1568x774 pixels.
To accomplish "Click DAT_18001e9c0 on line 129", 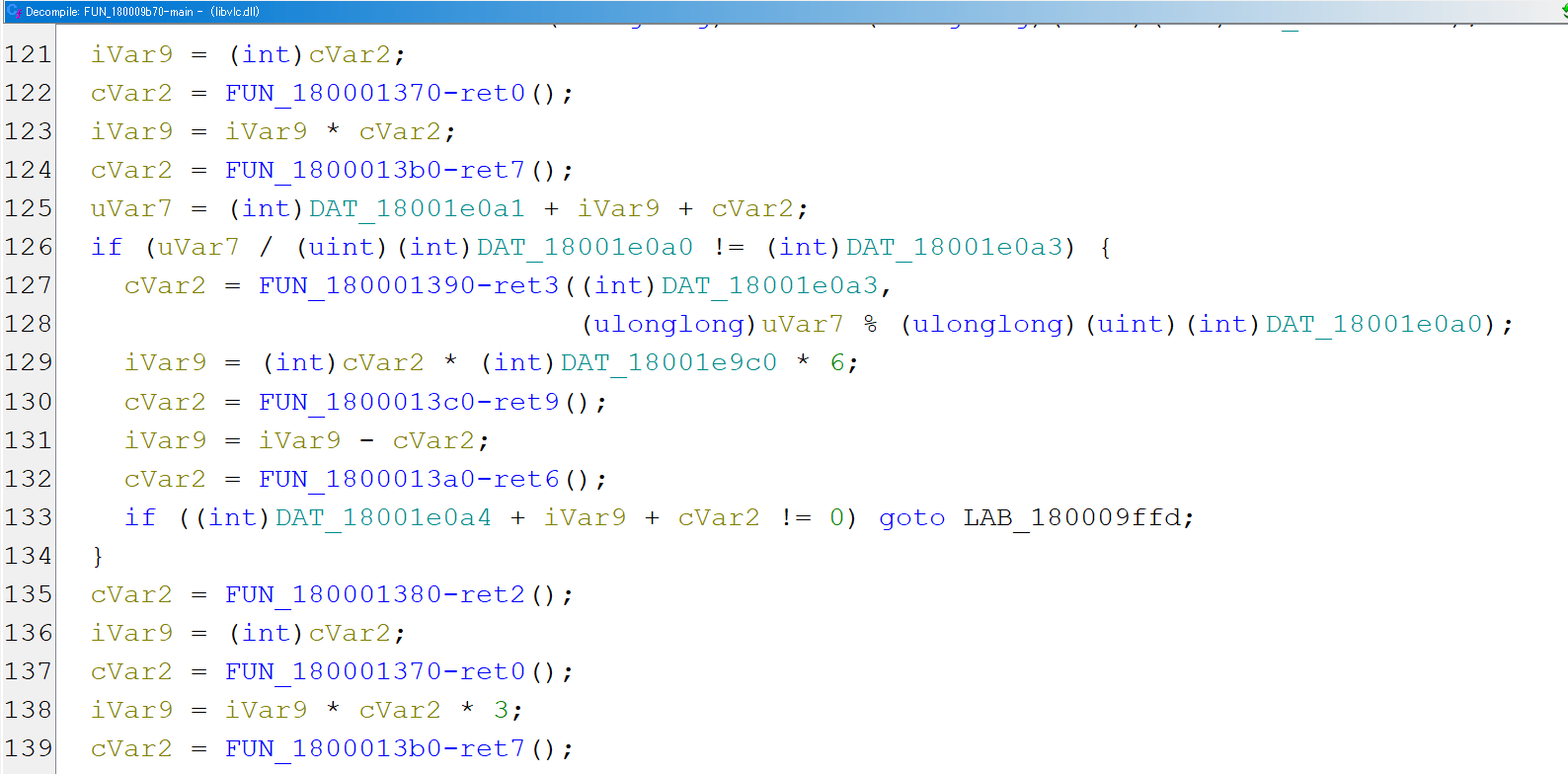I will coord(668,362).
